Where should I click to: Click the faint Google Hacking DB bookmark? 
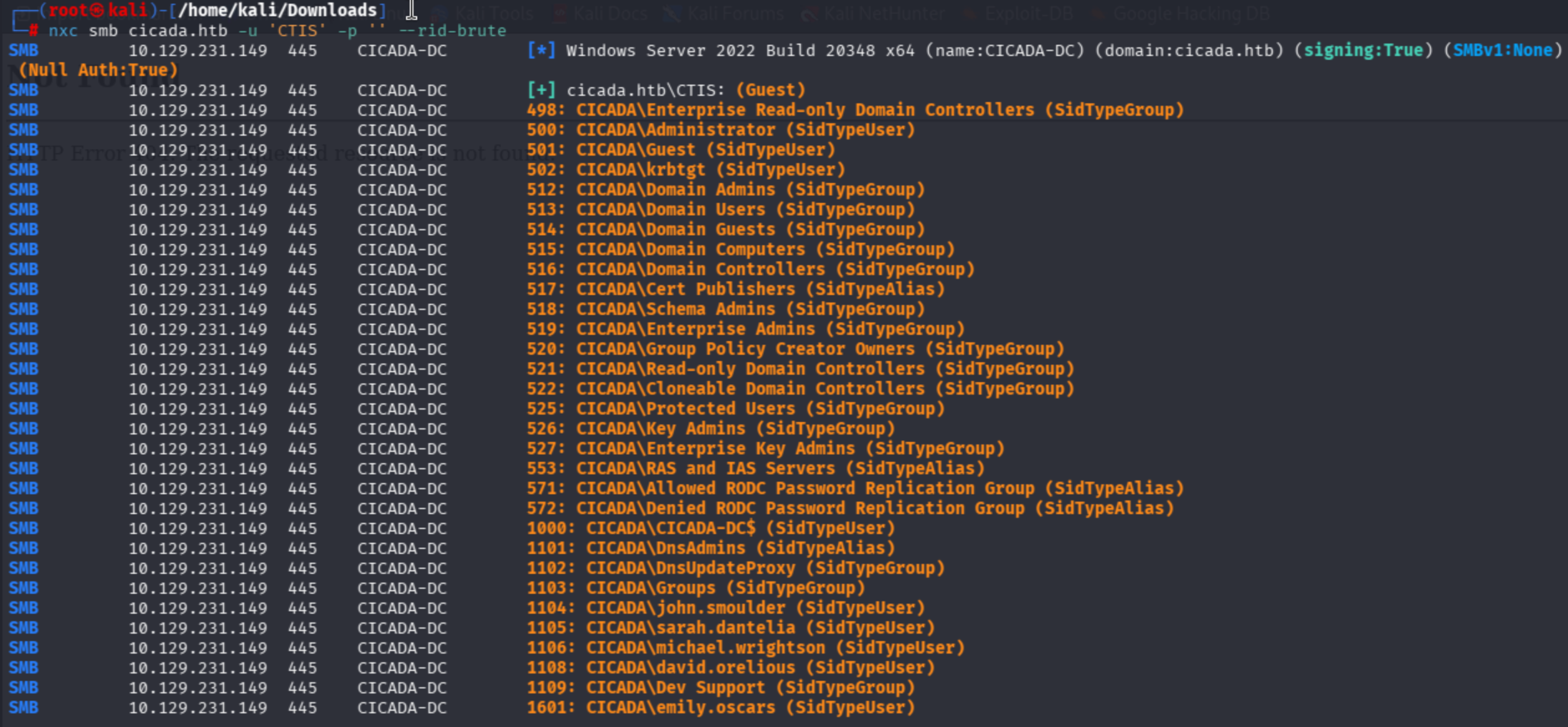click(1191, 13)
